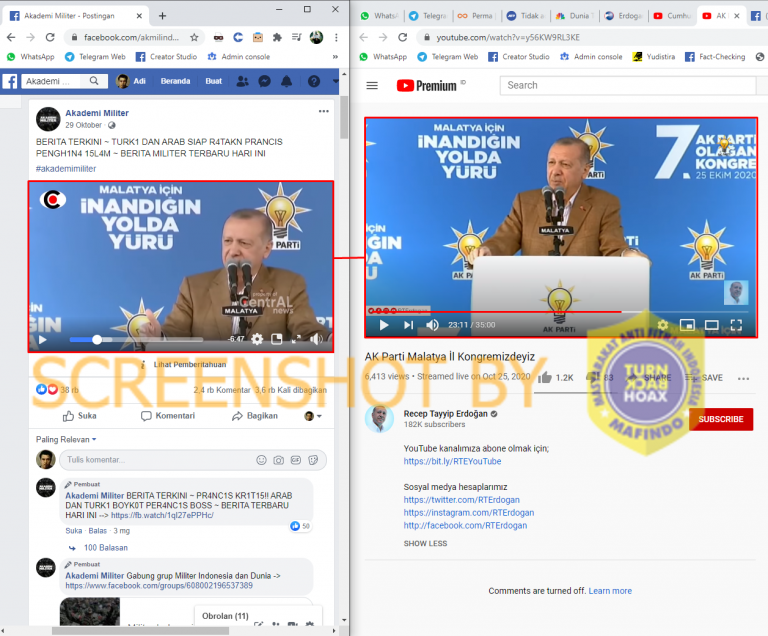Open the fb.watch link in first comment
This screenshot has height=636, width=768.
click(162, 515)
